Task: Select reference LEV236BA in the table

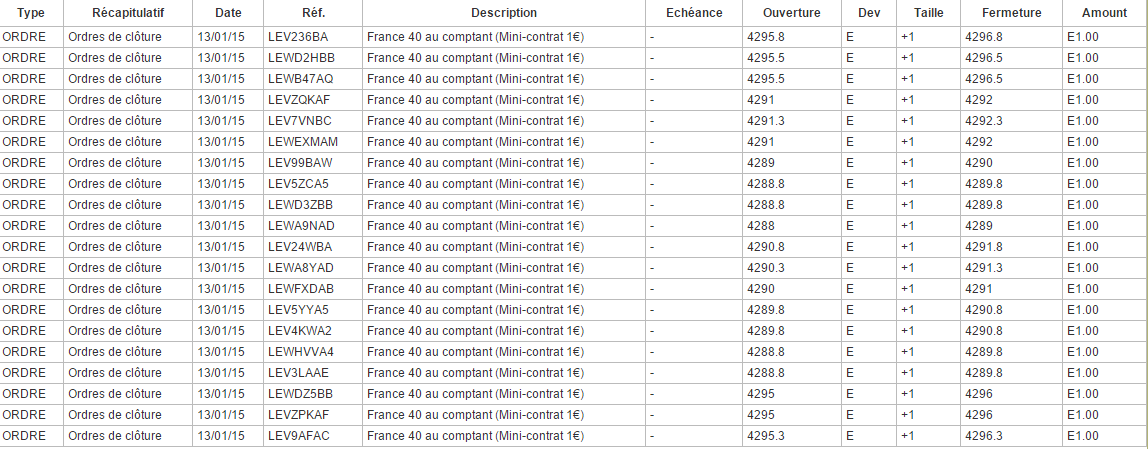Action: (x=298, y=37)
